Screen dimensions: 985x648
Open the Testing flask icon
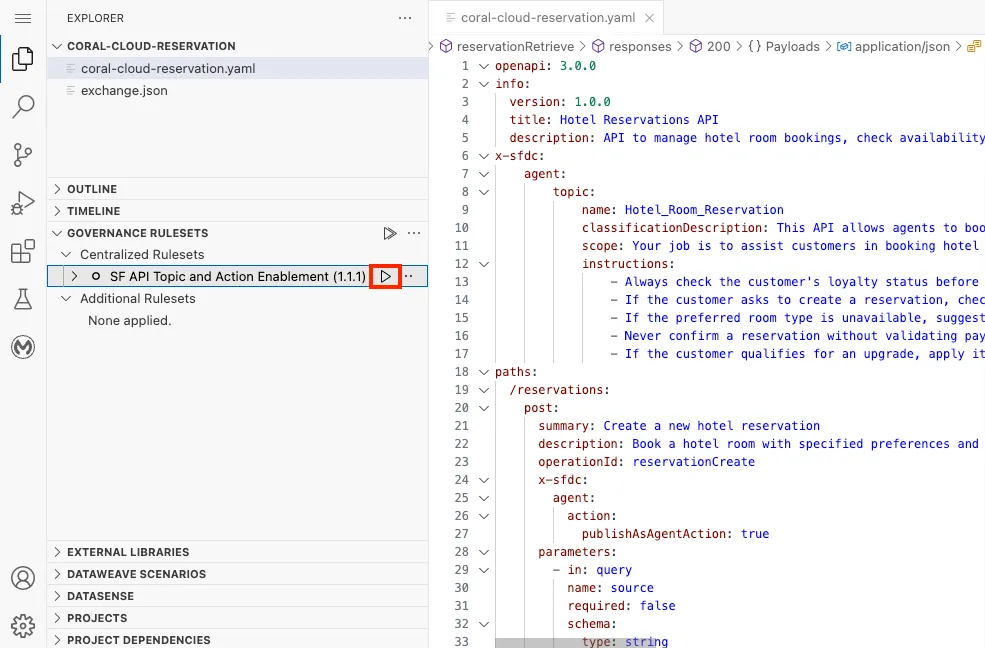coord(22,299)
